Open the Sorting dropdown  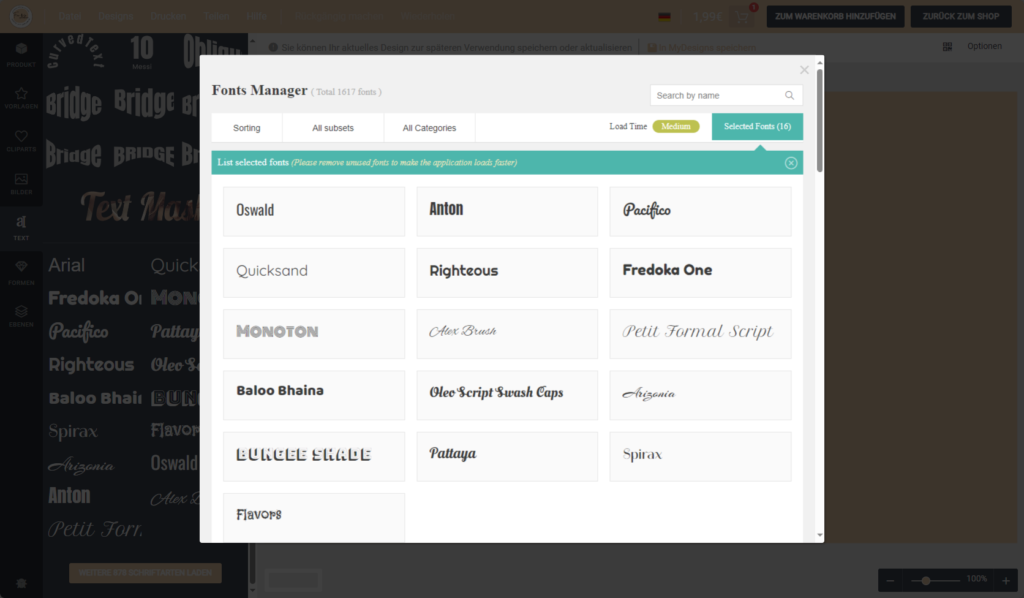click(247, 128)
